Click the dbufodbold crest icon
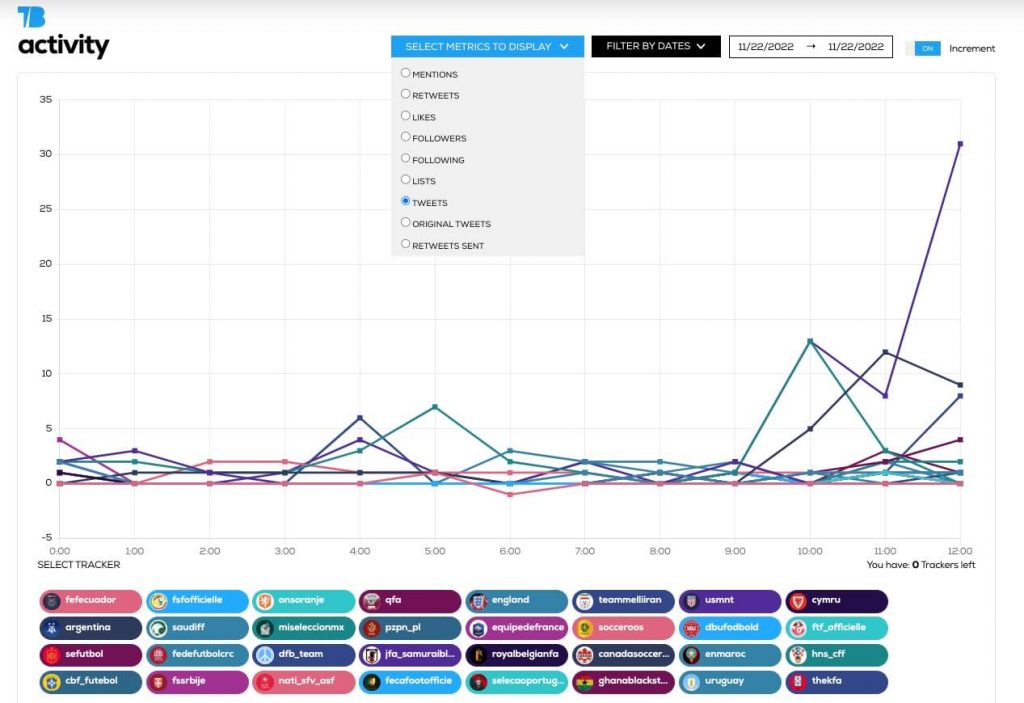The width and height of the screenshot is (1024, 703). 692,629
